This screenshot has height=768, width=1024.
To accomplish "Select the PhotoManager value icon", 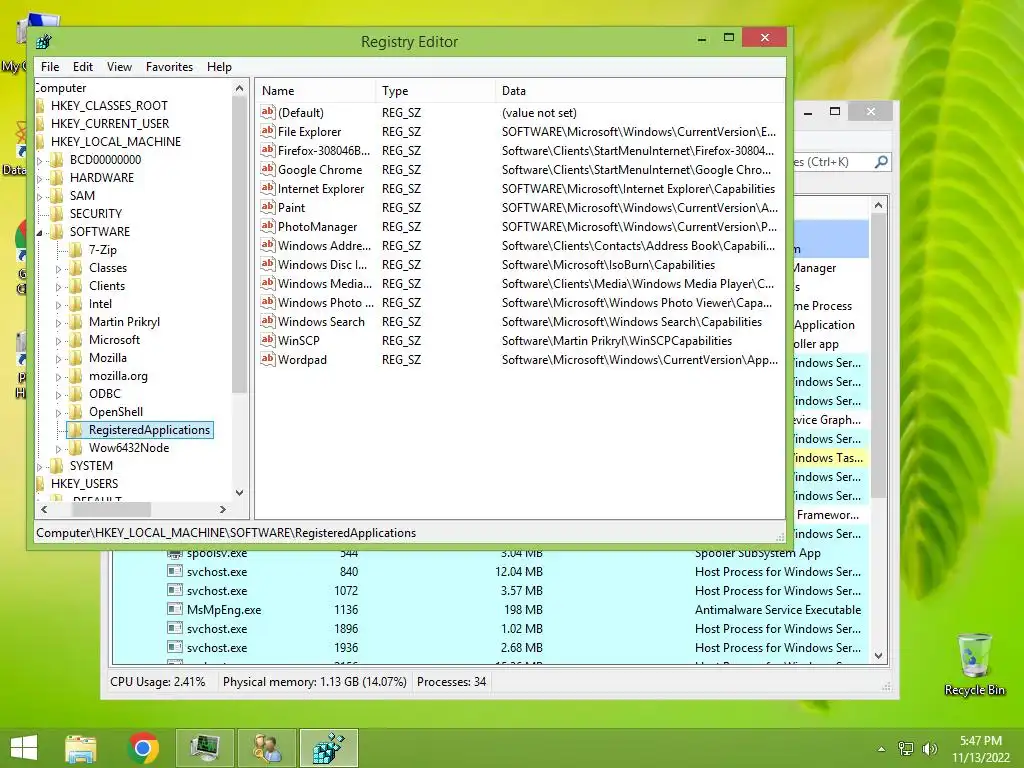I will coord(267,226).
